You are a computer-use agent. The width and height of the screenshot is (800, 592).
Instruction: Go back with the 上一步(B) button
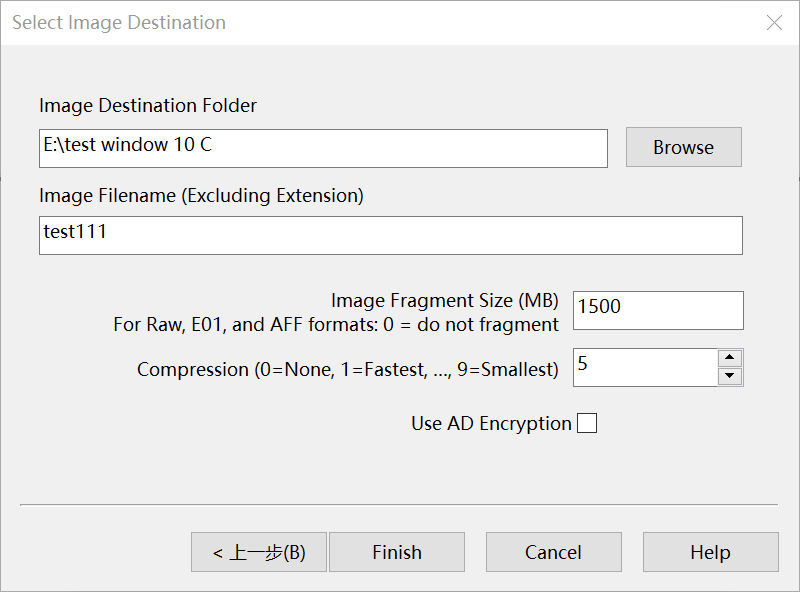[259, 552]
